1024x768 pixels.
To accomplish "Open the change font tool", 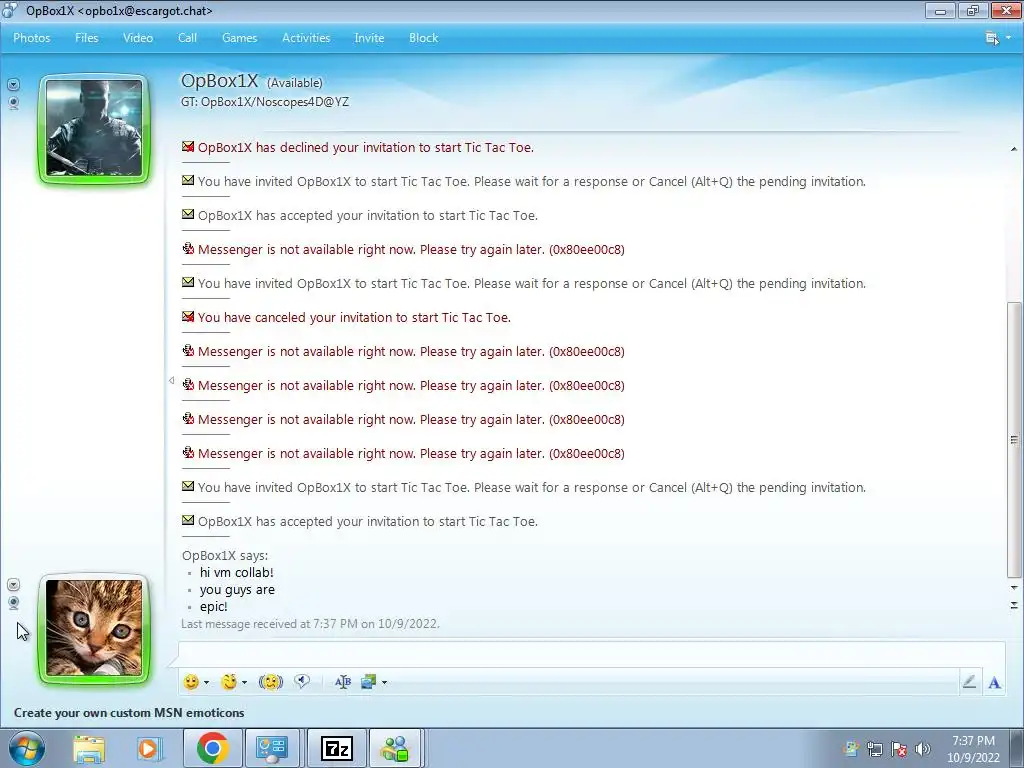I will [x=343, y=682].
